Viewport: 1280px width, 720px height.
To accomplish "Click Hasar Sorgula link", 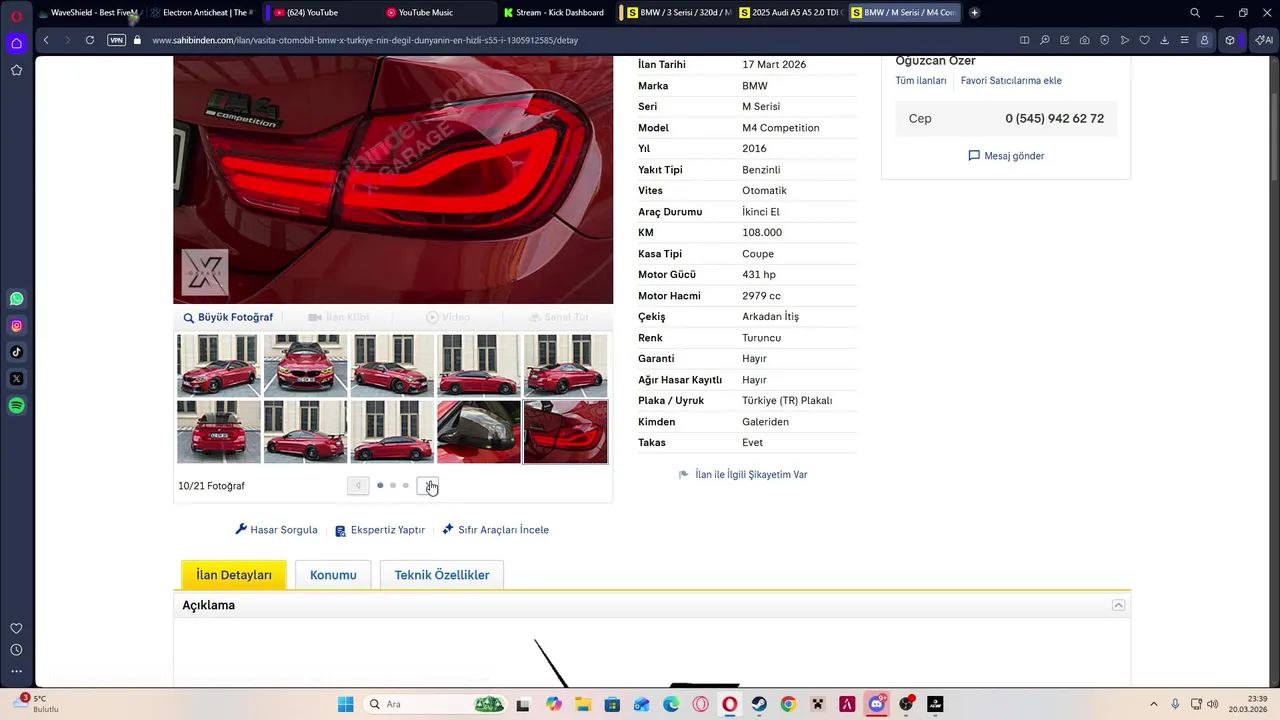I will [x=276, y=530].
